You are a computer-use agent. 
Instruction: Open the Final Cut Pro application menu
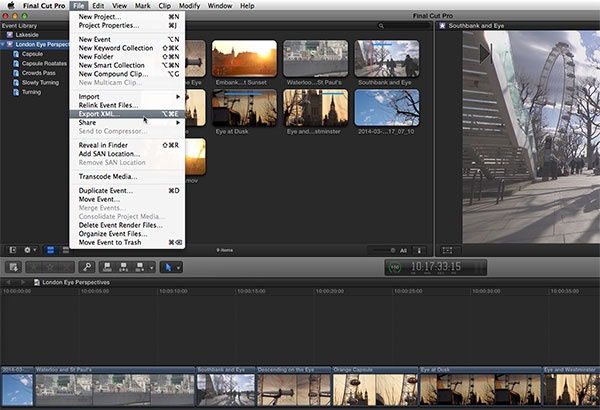(44, 5)
